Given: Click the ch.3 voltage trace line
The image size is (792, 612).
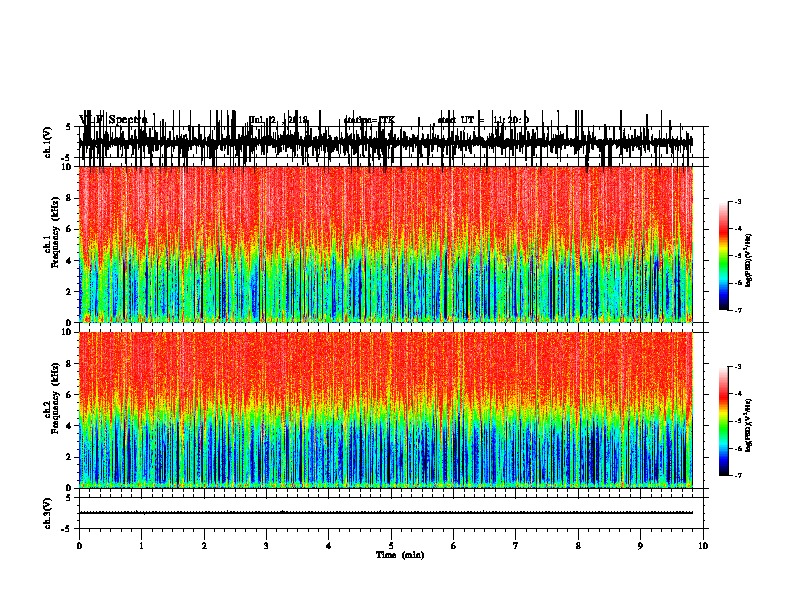Looking at the screenshot, I should pyautogui.click(x=385, y=513).
